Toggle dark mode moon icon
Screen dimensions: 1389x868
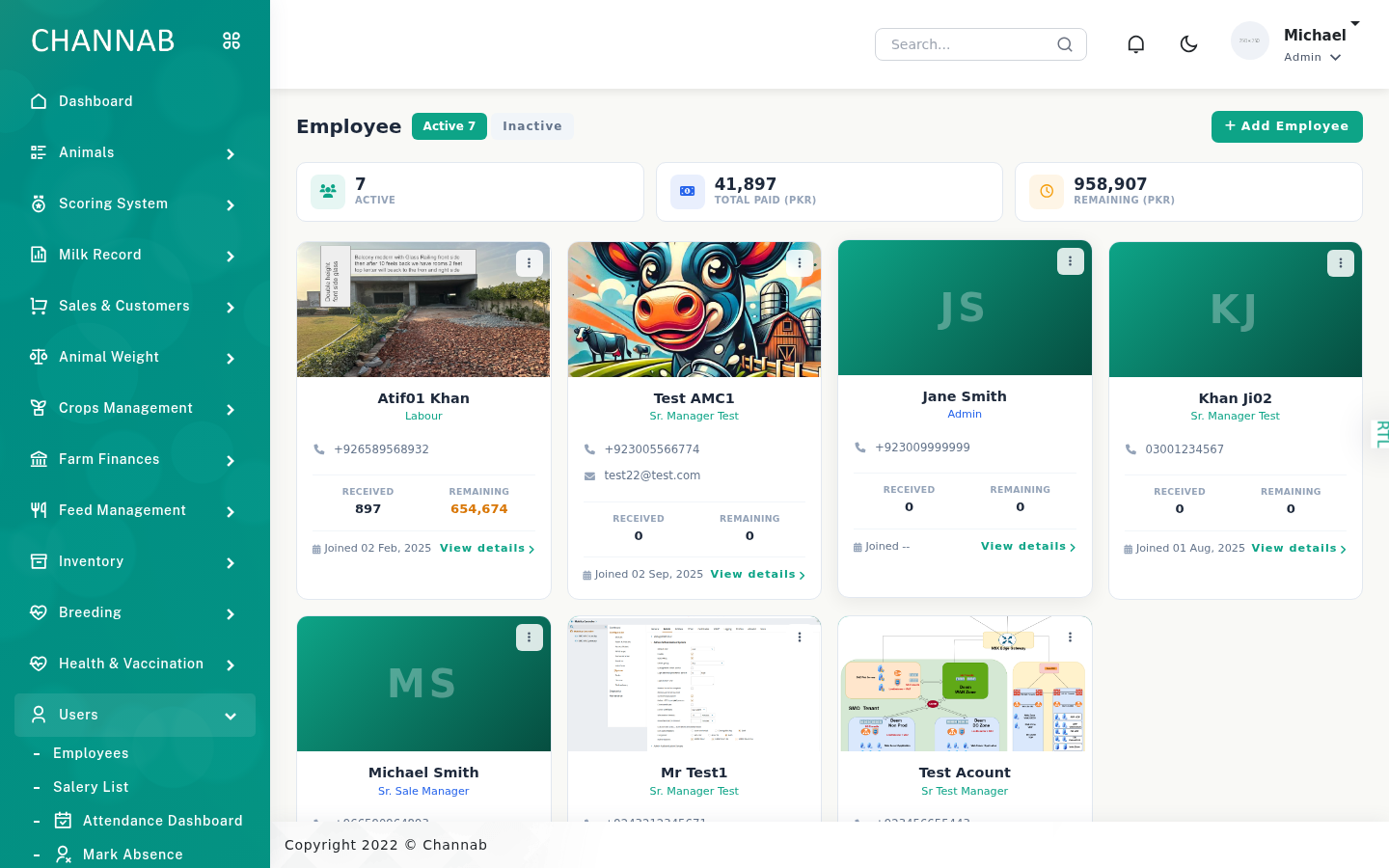(x=1188, y=44)
